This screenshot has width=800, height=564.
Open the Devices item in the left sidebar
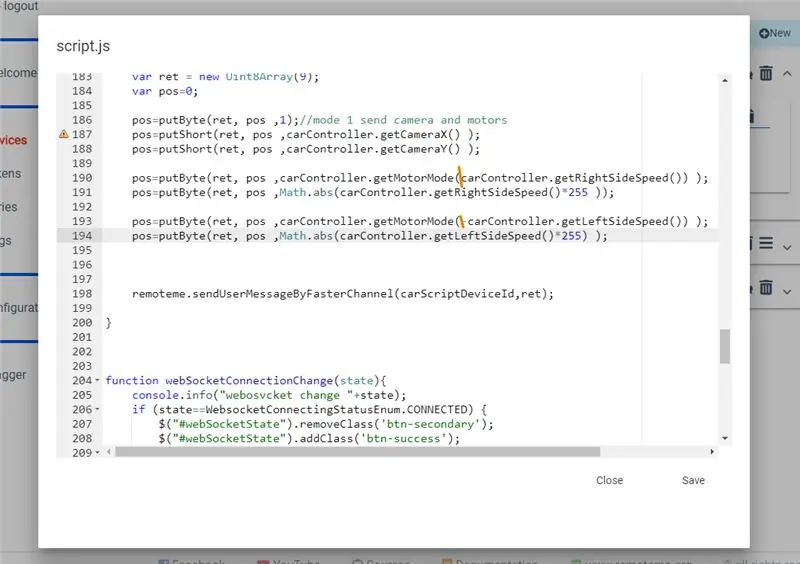click(x=13, y=140)
